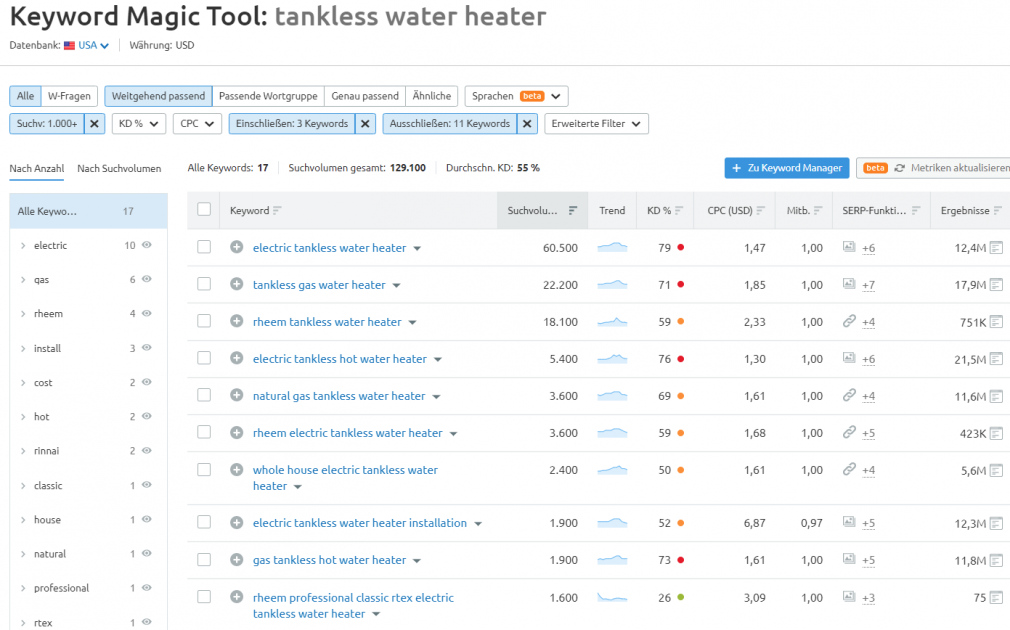This screenshot has height=630, width=1010.
Task: Check 'electric tankless water heater' row checkbox
Action: [204, 247]
